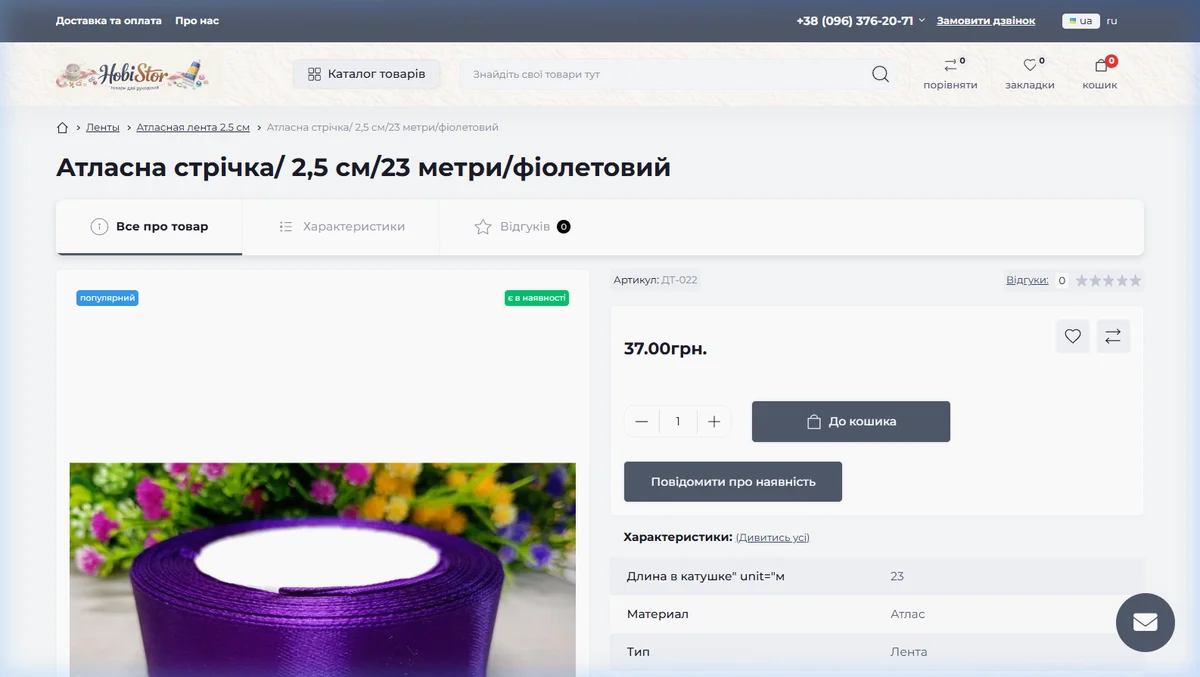Select the Характеристики tab
The height and width of the screenshot is (677, 1200).
(x=341, y=227)
